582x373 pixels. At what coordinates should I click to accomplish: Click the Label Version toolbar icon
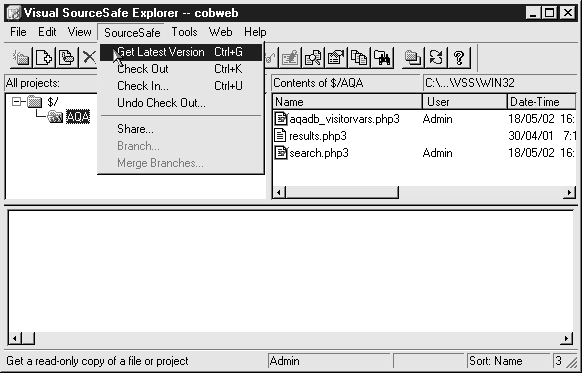click(x=66, y=58)
